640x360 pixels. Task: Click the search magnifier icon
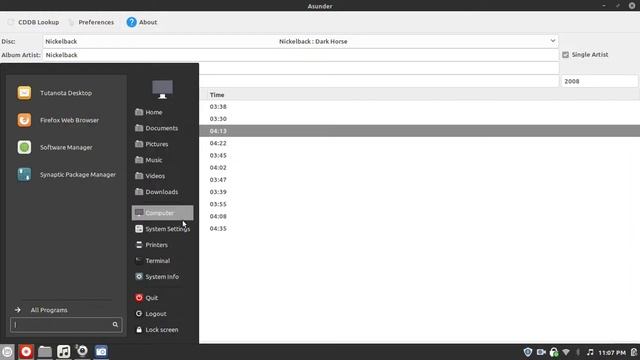click(x=115, y=324)
